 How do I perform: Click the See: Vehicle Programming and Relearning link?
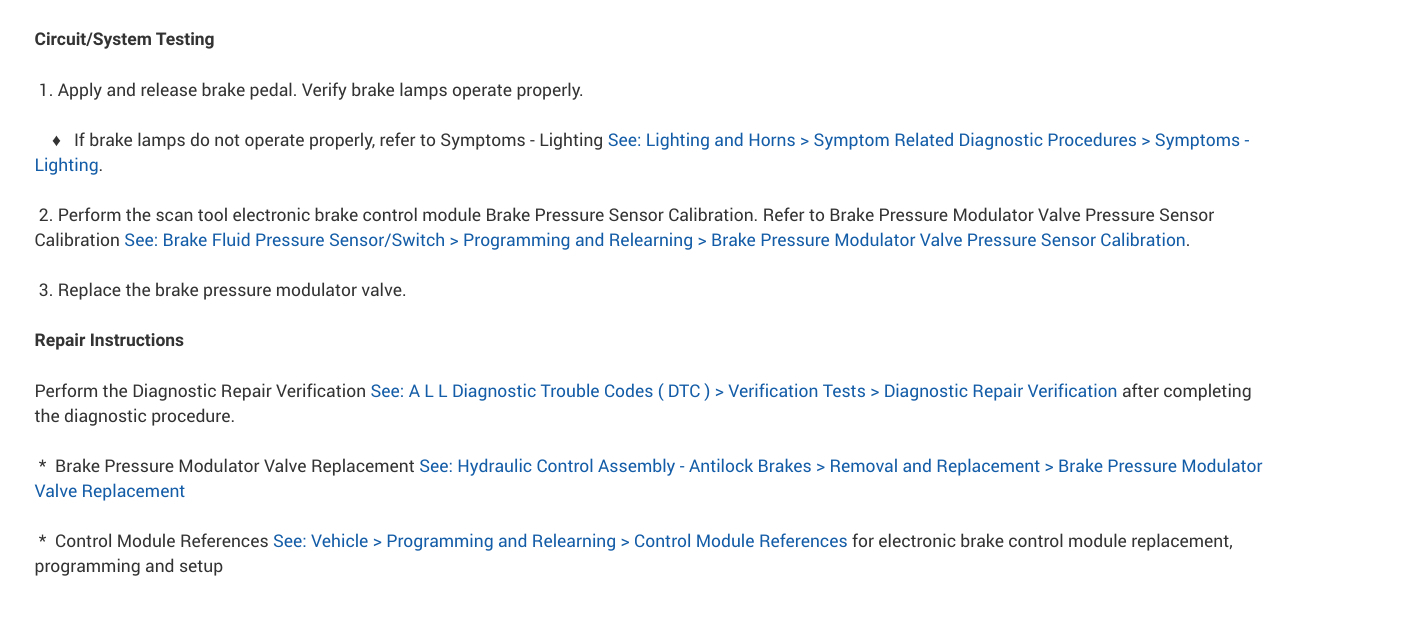coord(560,541)
